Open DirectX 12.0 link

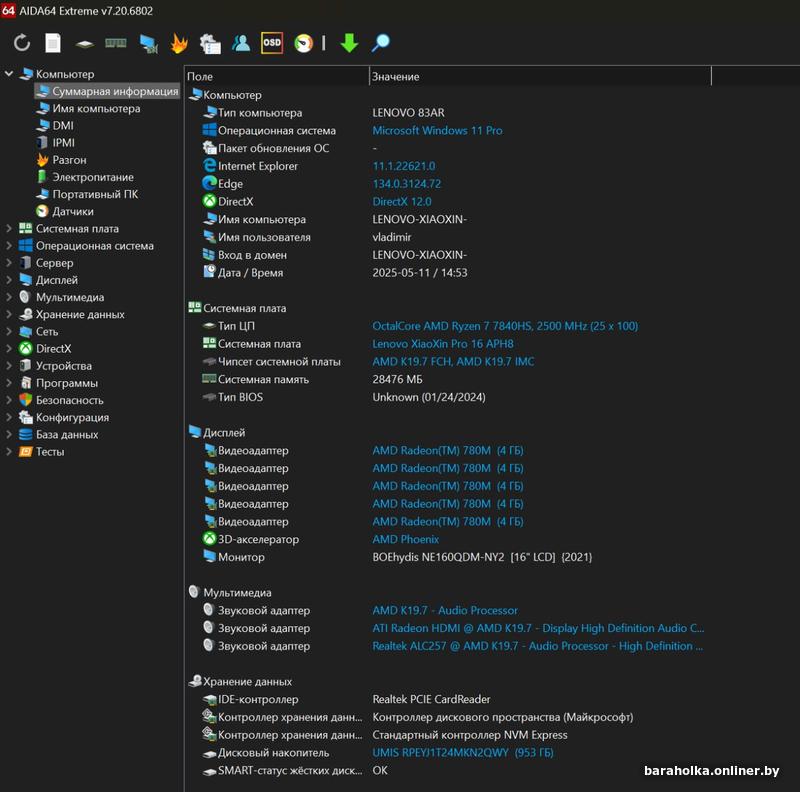tap(402, 202)
